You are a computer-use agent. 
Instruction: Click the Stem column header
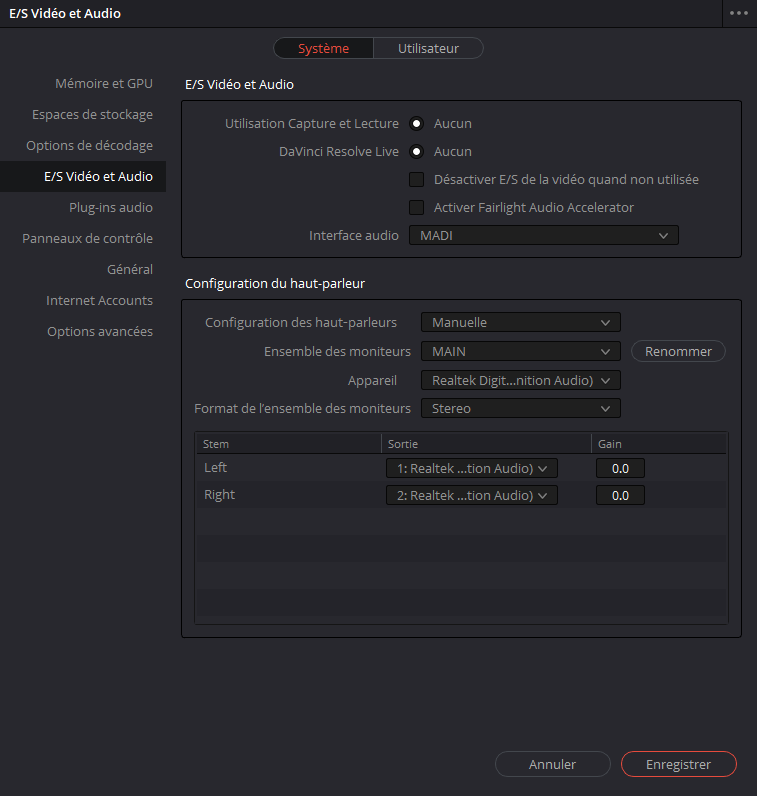tap(288, 444)
